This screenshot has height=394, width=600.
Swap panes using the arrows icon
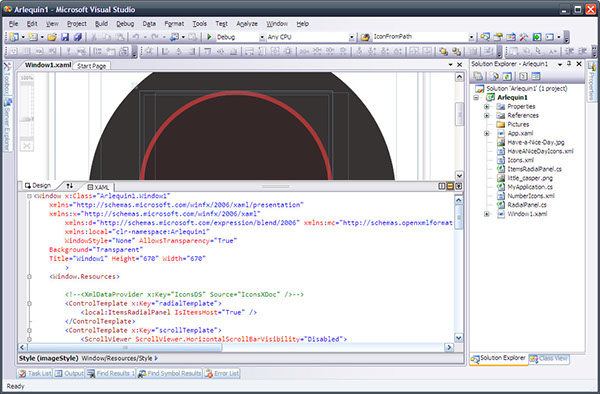click(69, 186)
